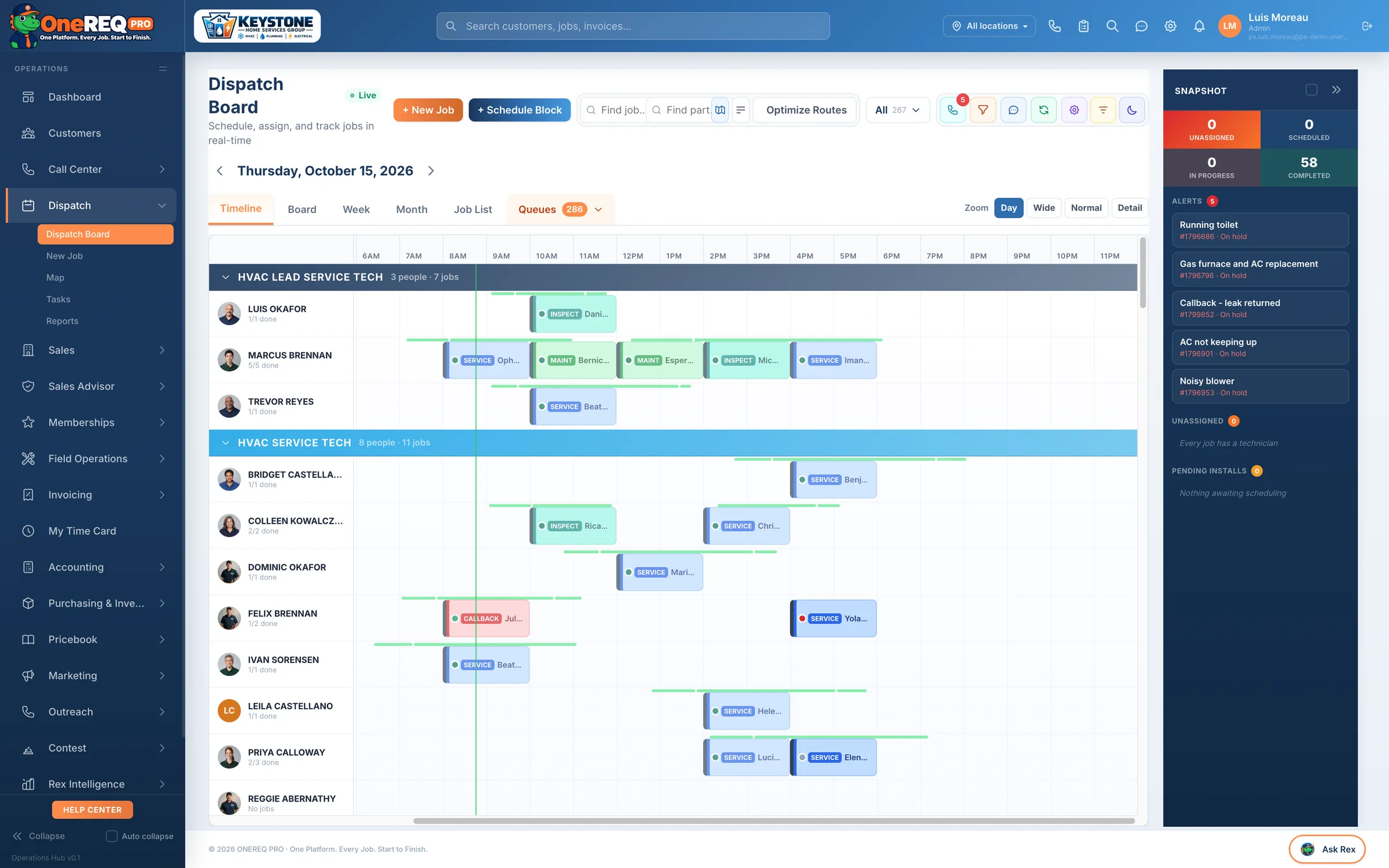
Task: Open purple board settings gear icon
Action: click(1074, 110)
